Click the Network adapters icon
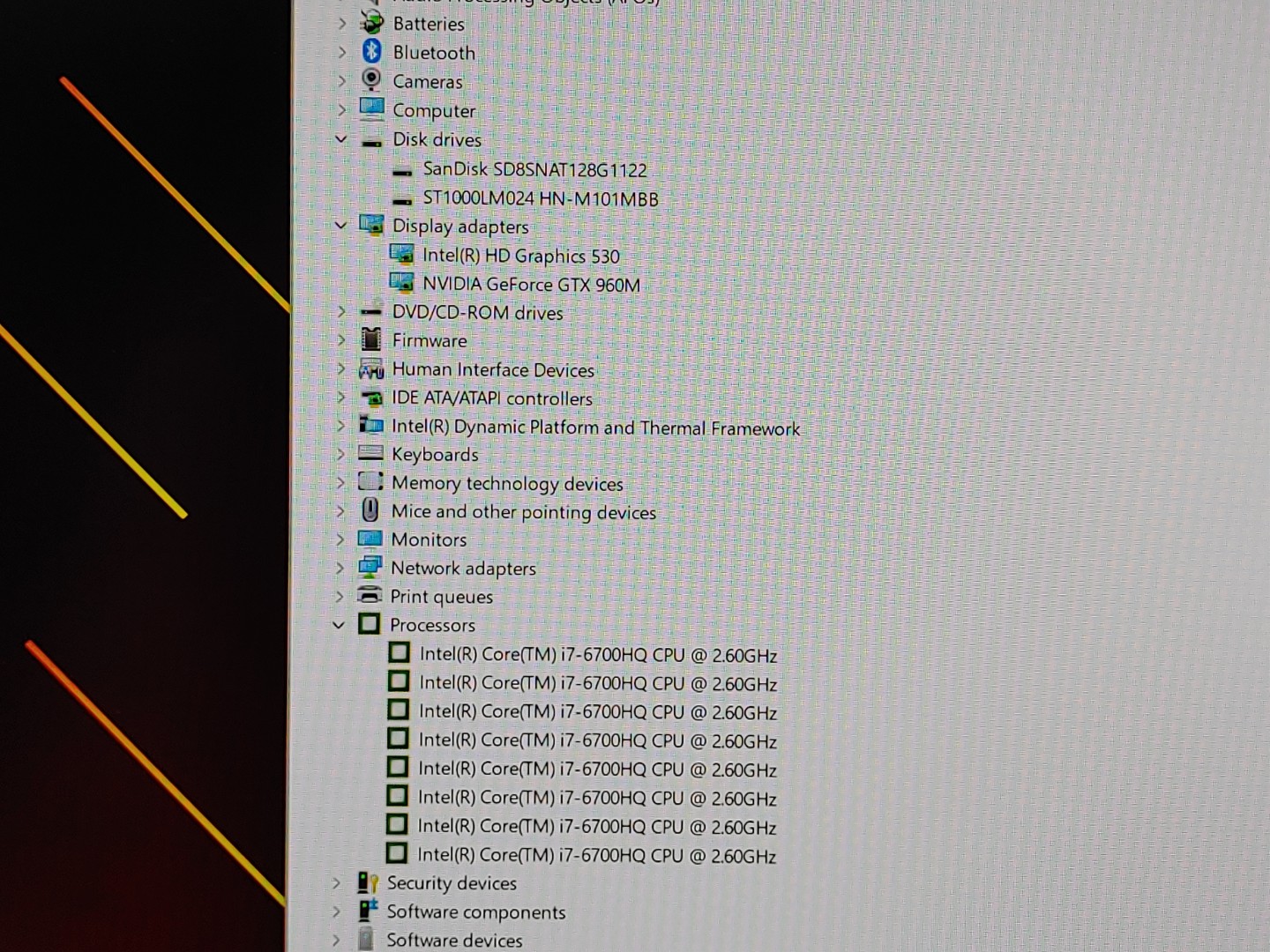 coord(370,568)
